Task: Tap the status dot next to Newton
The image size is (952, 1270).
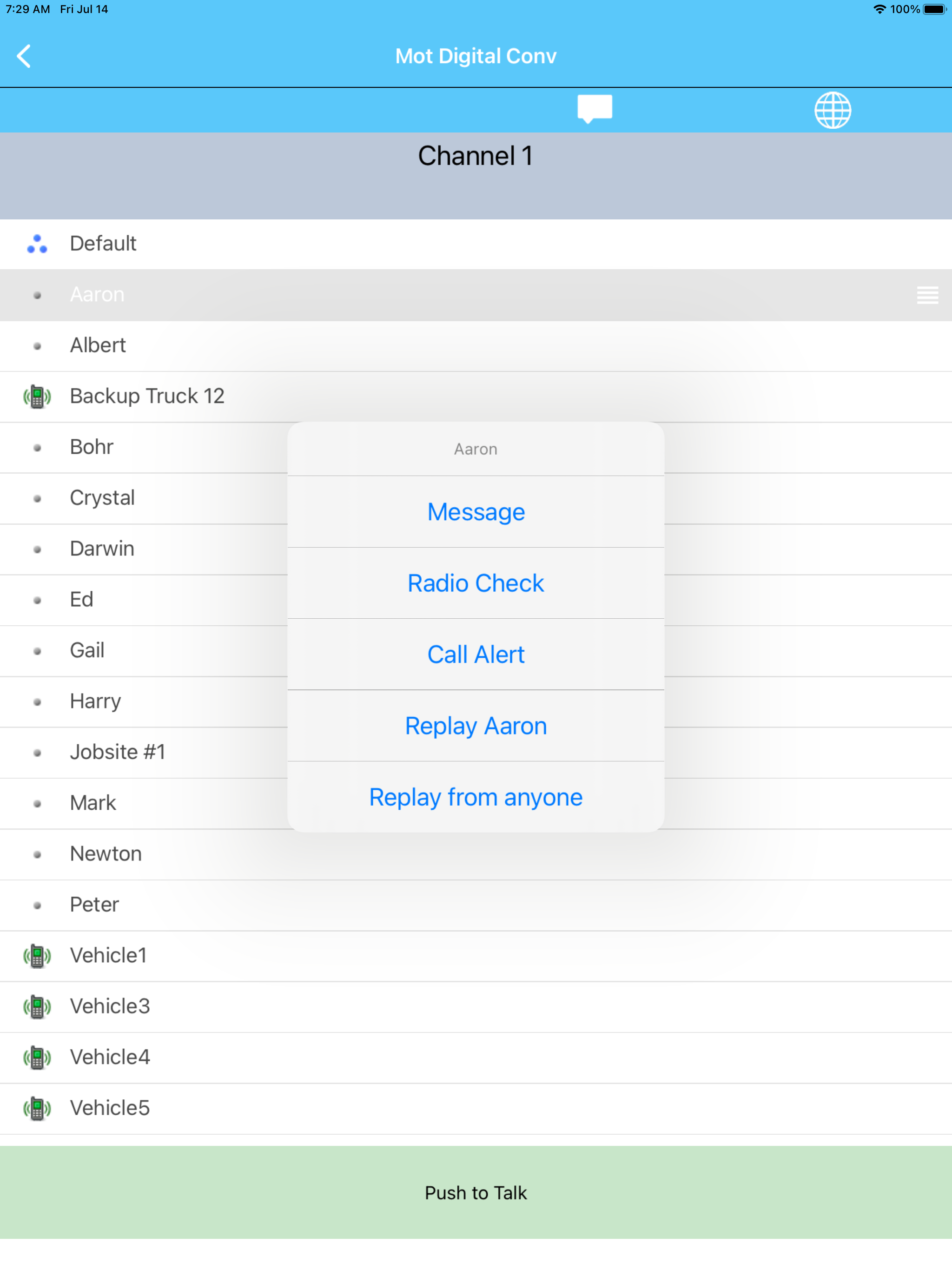Action: point(37,855)
